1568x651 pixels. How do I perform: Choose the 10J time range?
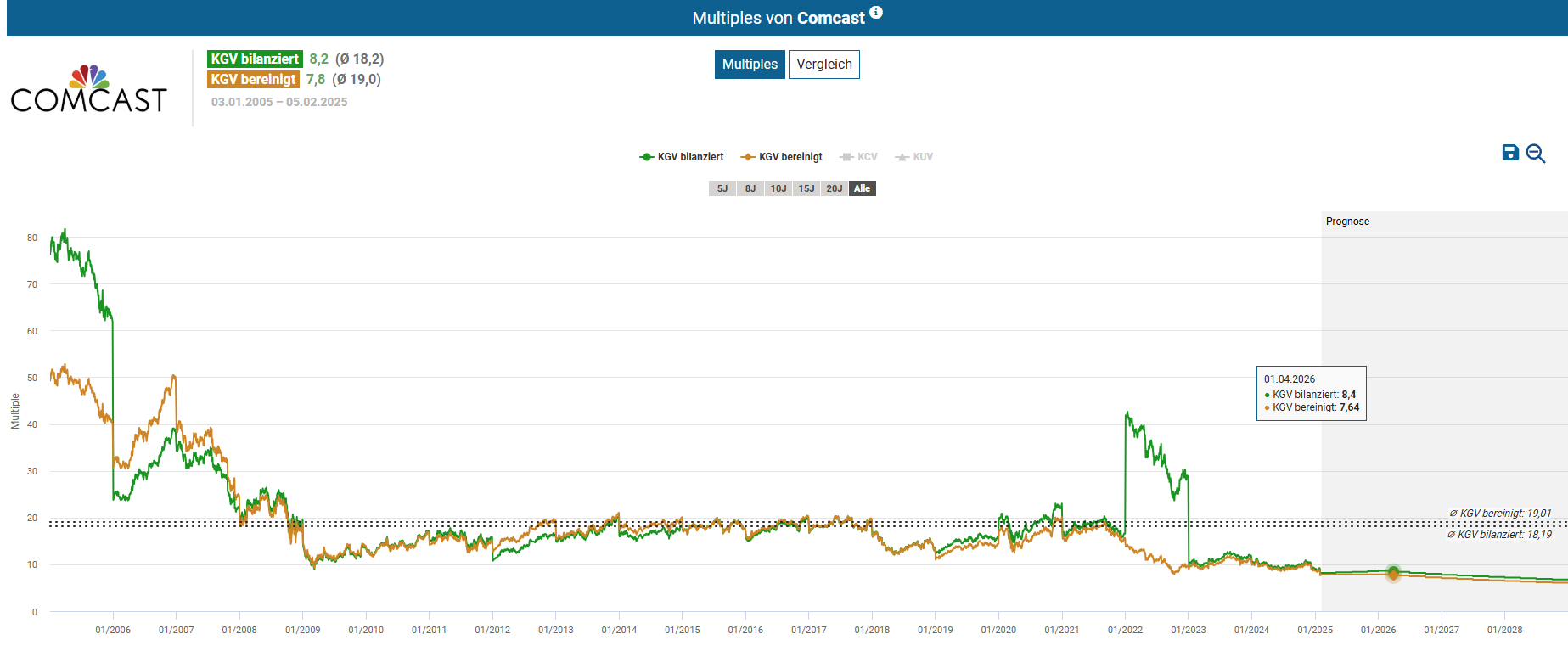(778, 188)
